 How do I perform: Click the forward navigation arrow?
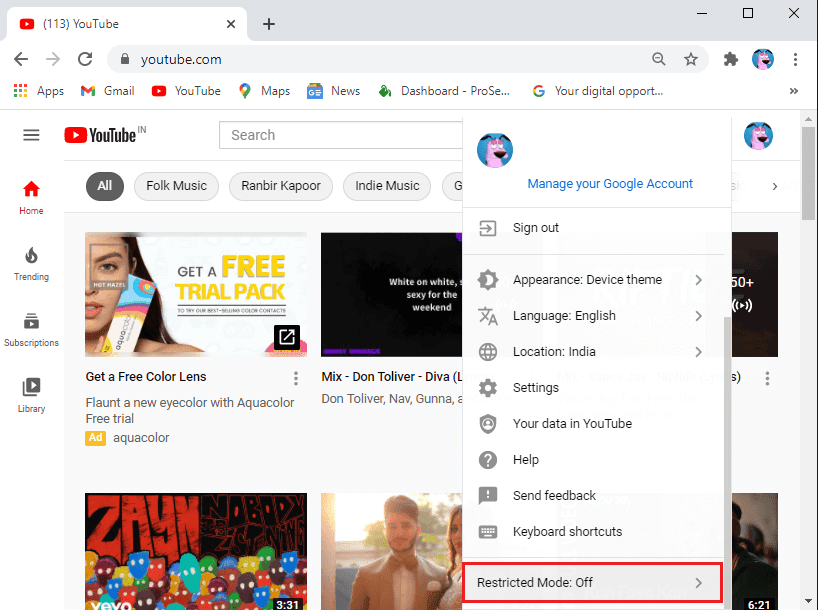click(x=53, y=59)
